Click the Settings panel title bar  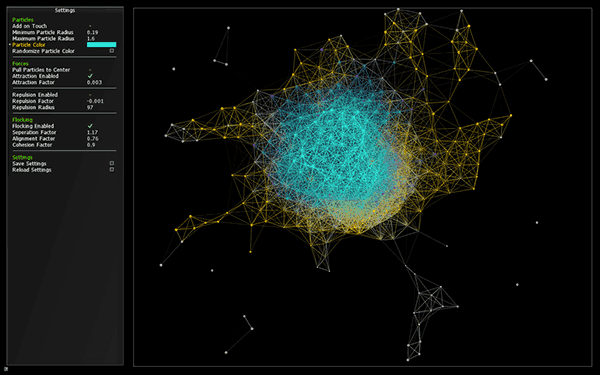pos(65,10)
